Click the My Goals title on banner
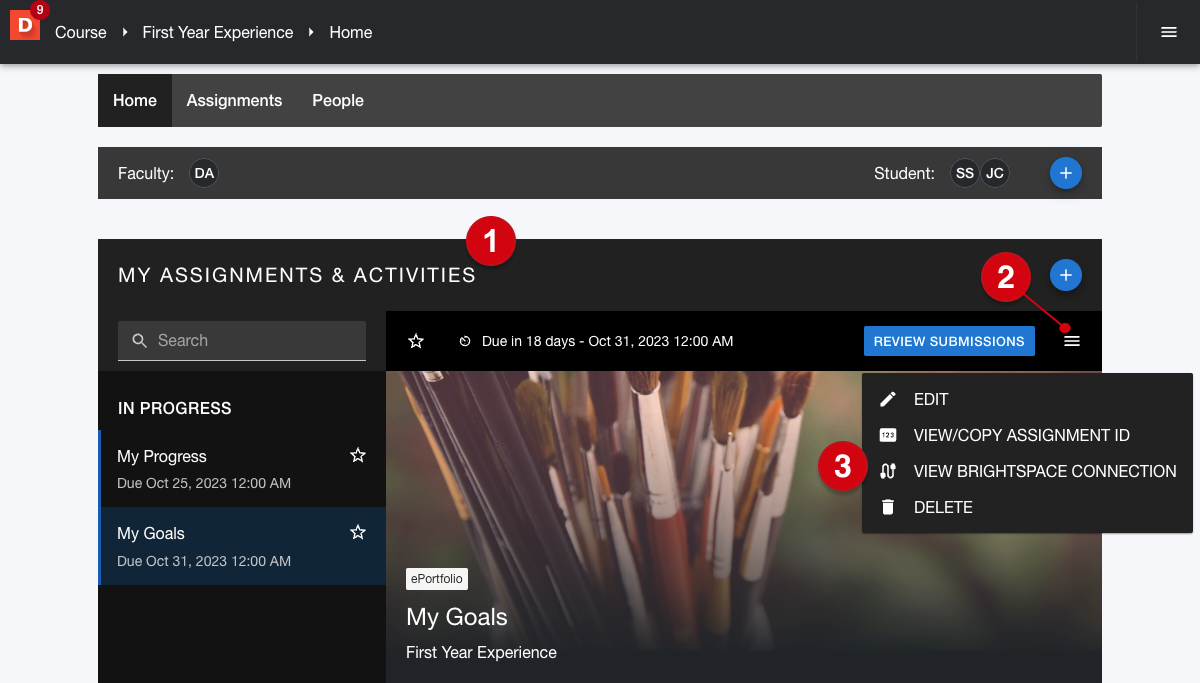The width and height of the screenshot is (1200, 683). point(457,617)
